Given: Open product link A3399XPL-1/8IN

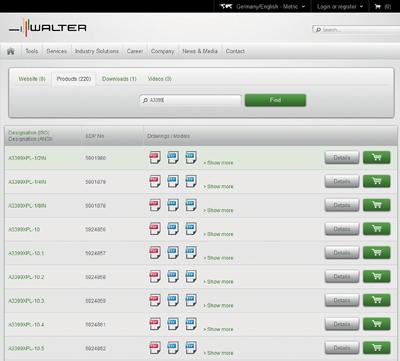Looking at the screenshot, I should tap(27, 206).
